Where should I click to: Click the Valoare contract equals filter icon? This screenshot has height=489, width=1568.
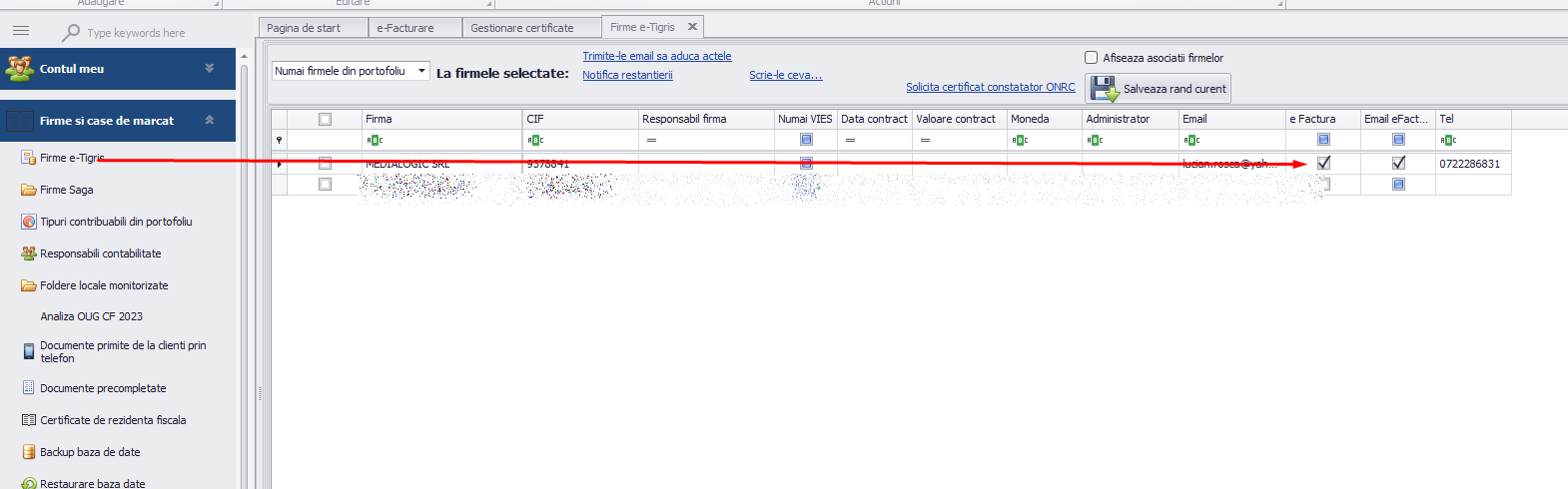925,141
